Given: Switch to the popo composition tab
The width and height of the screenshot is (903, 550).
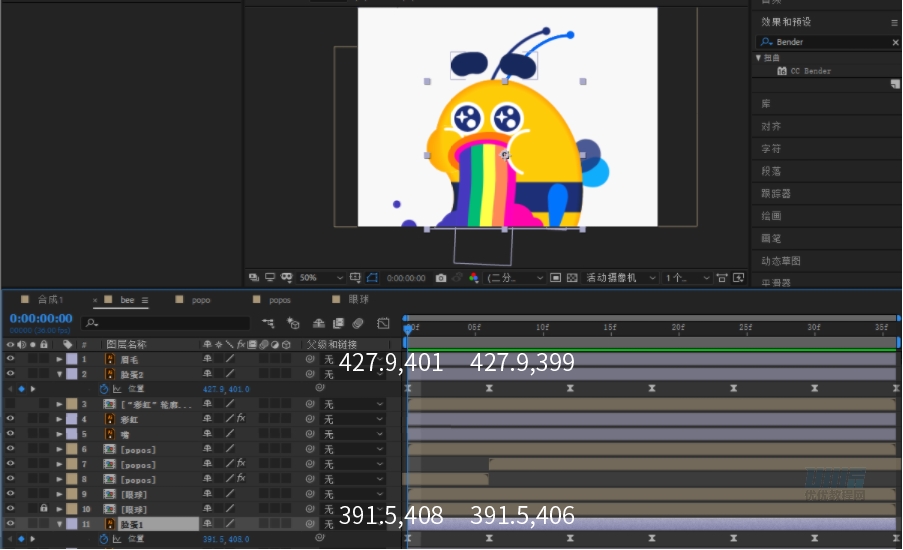Looking at the screenshot, I should click(200, 300).
